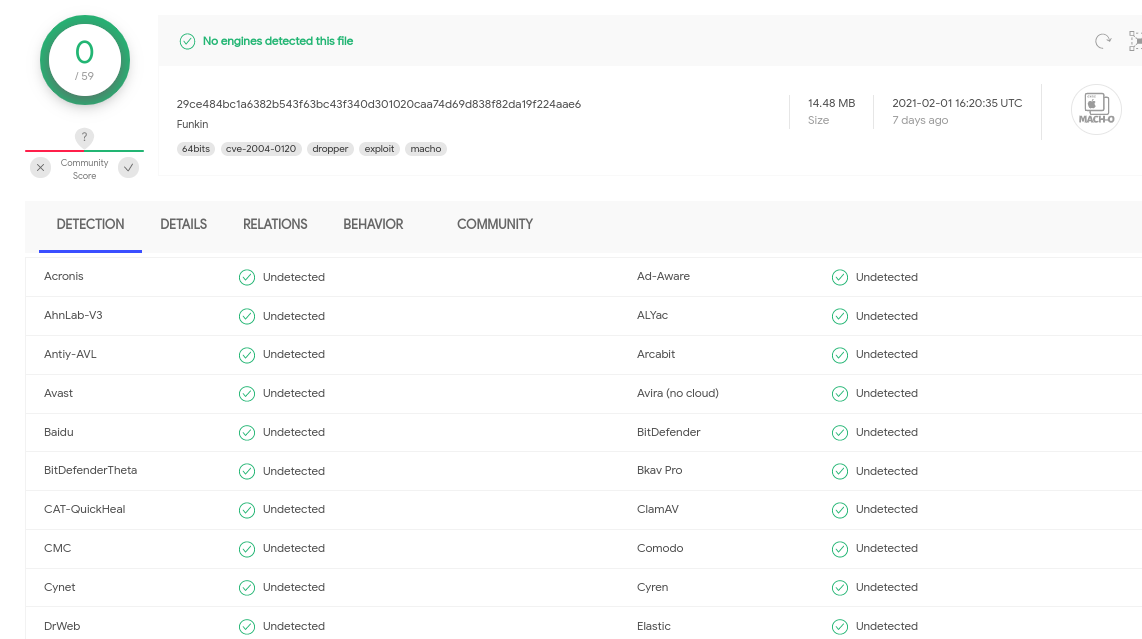Click the ClamAV undetected check icon
Screen dimensions: 1142x639
[840, 510]
